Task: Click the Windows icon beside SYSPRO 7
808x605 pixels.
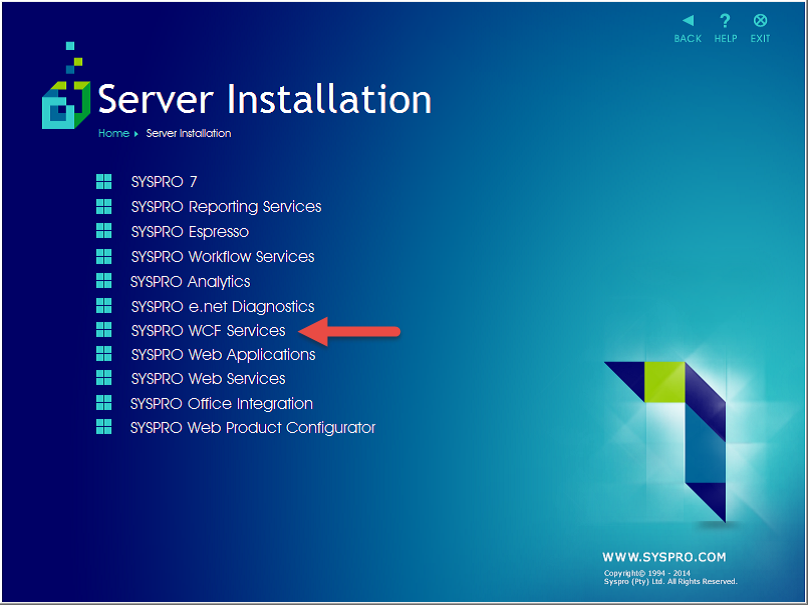Action: (x=104, y=182)
